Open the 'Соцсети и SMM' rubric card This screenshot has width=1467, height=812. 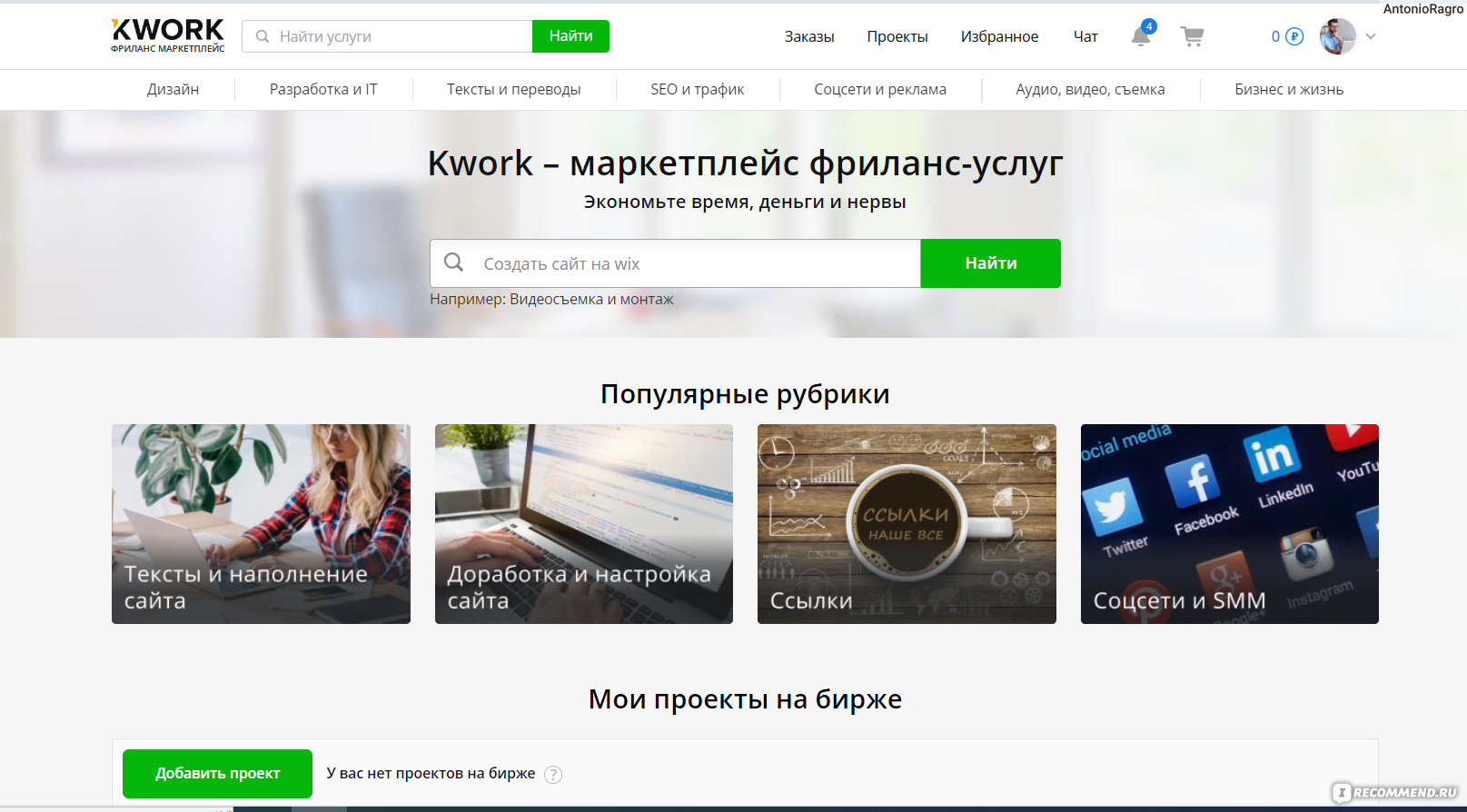pos(1230,524)
